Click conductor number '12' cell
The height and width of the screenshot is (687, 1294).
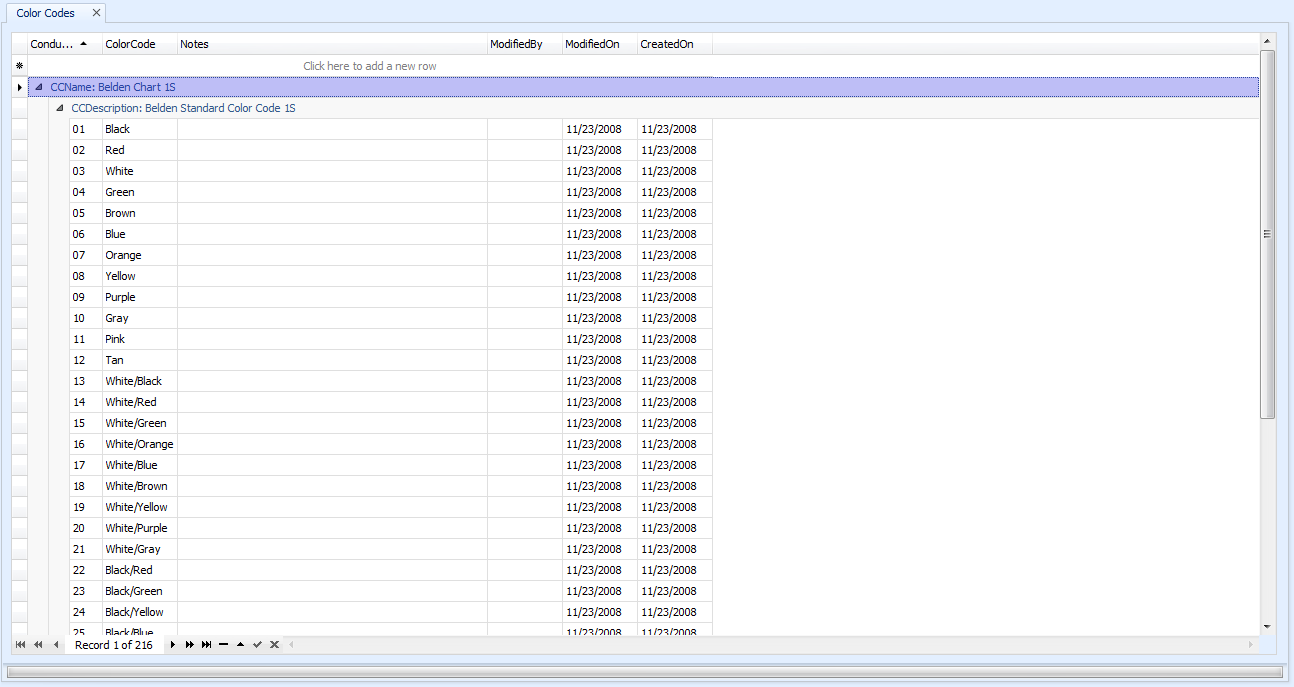click(85, 360)
